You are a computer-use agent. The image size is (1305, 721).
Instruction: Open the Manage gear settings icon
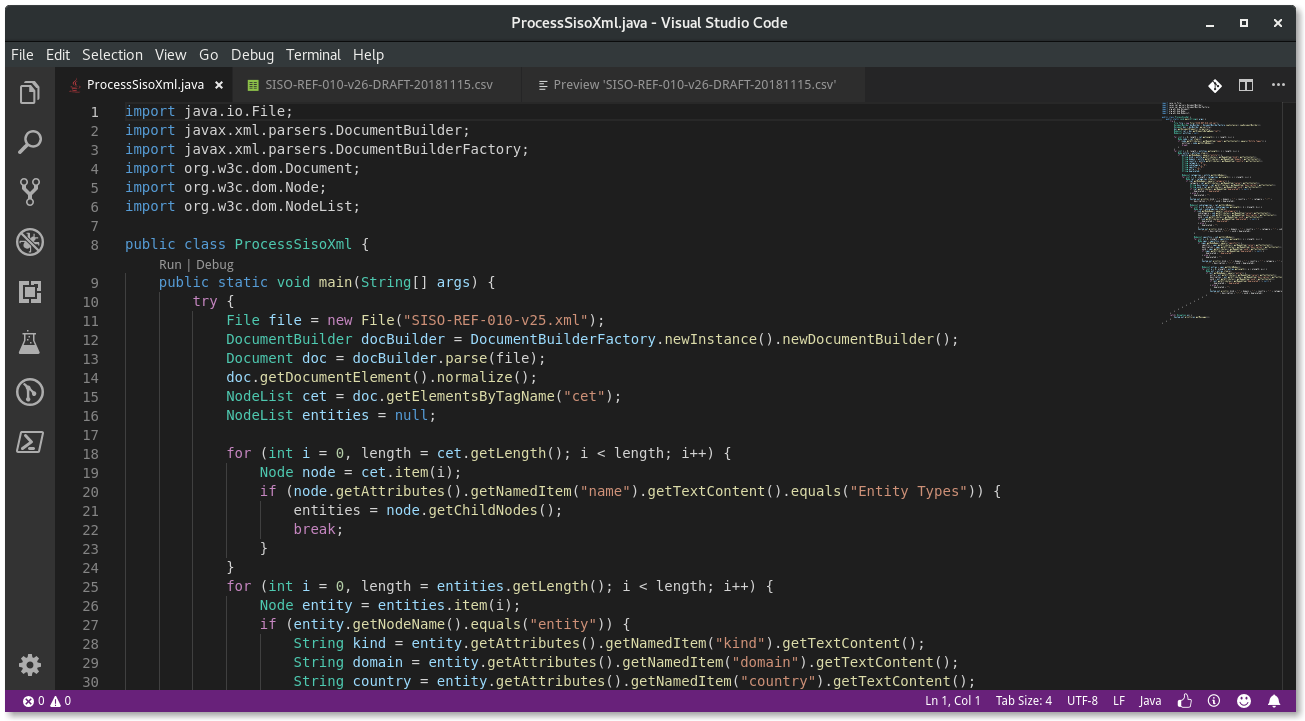tap(30, 664)
